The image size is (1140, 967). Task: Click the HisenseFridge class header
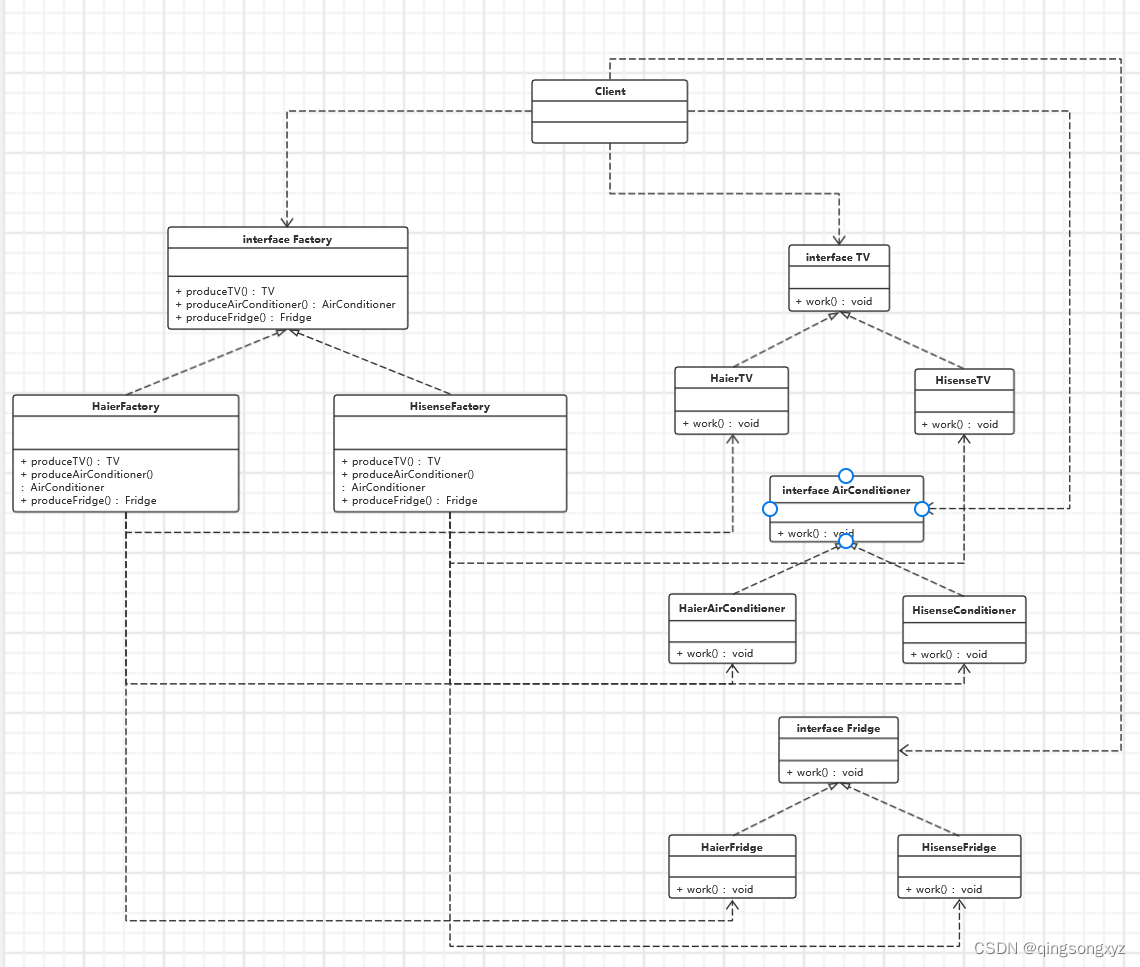pos(959,847)
